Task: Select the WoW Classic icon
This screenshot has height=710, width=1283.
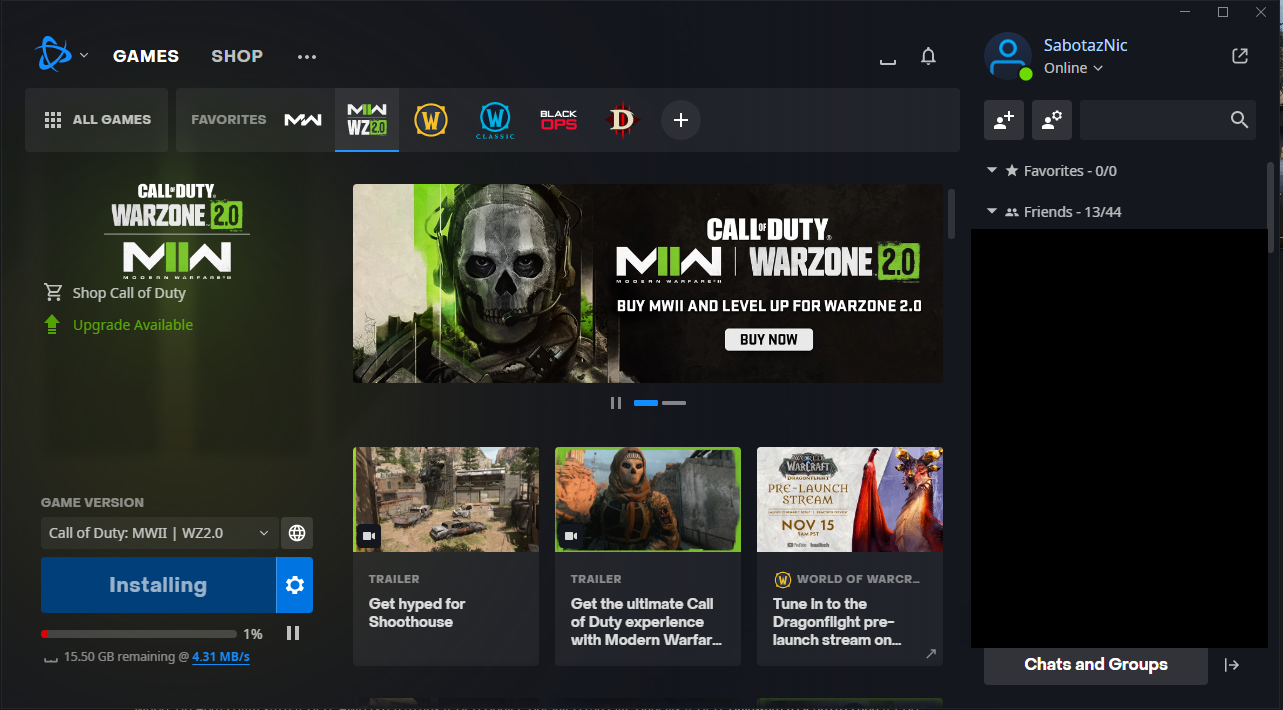Action: point(495,120)
